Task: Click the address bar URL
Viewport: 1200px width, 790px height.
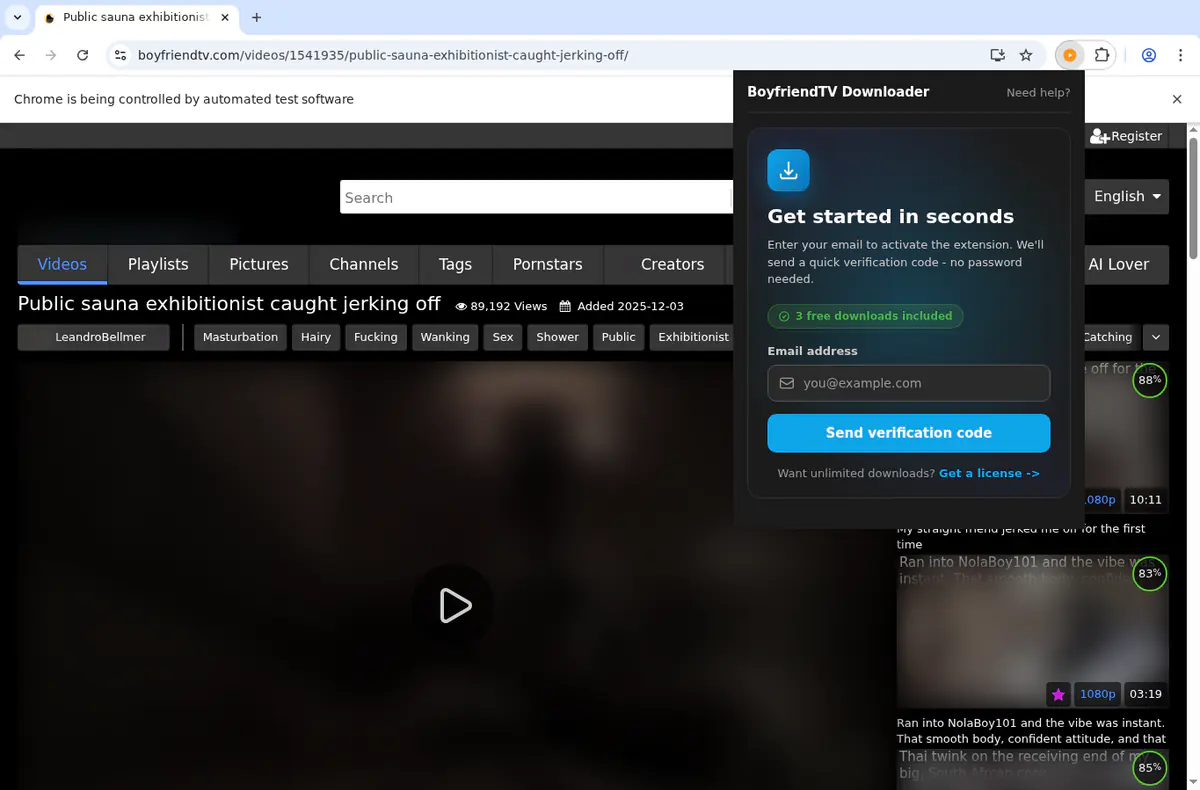Action: 383,55
